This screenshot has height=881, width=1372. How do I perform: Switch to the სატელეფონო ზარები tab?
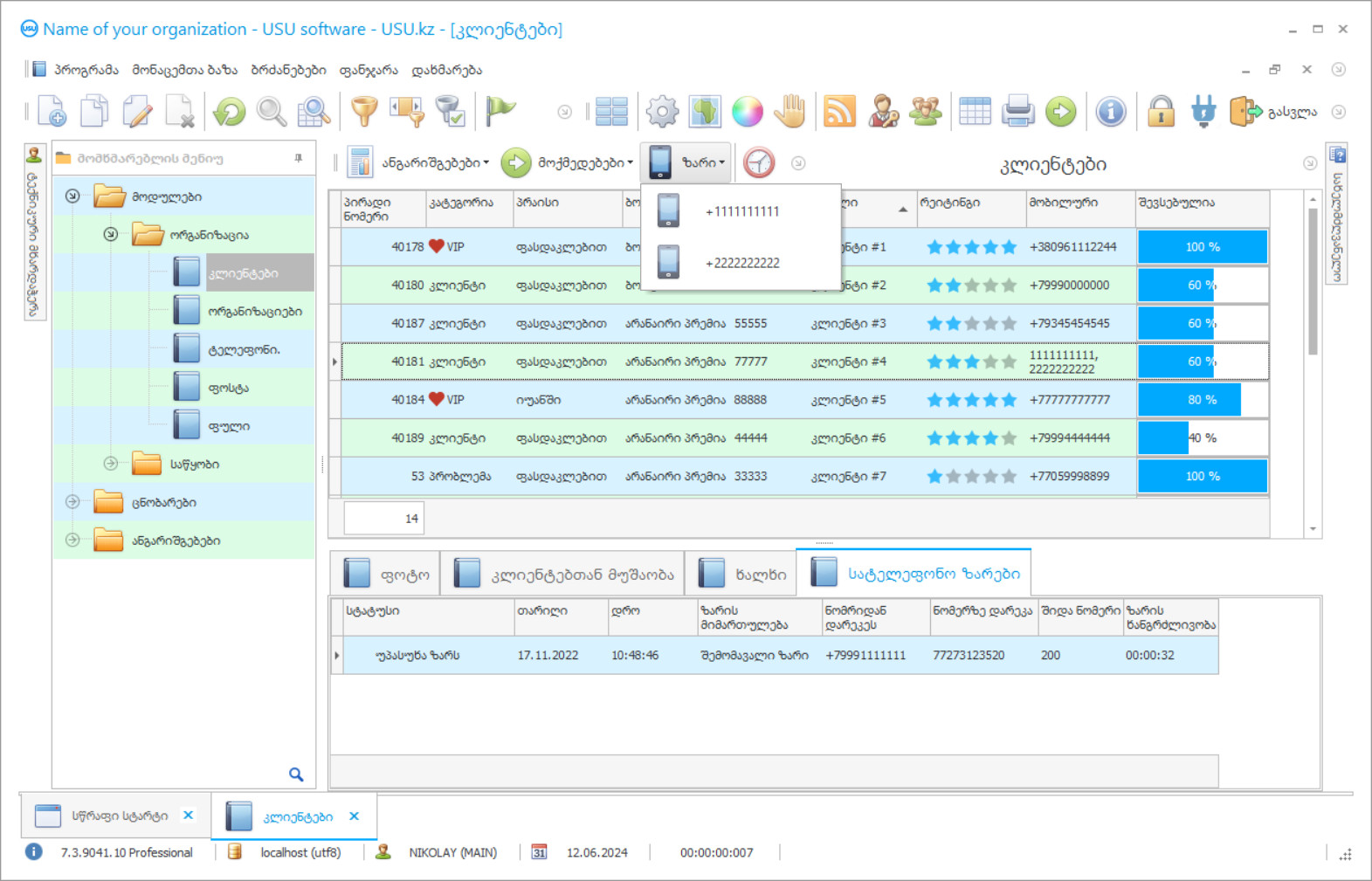coord(914,573)
